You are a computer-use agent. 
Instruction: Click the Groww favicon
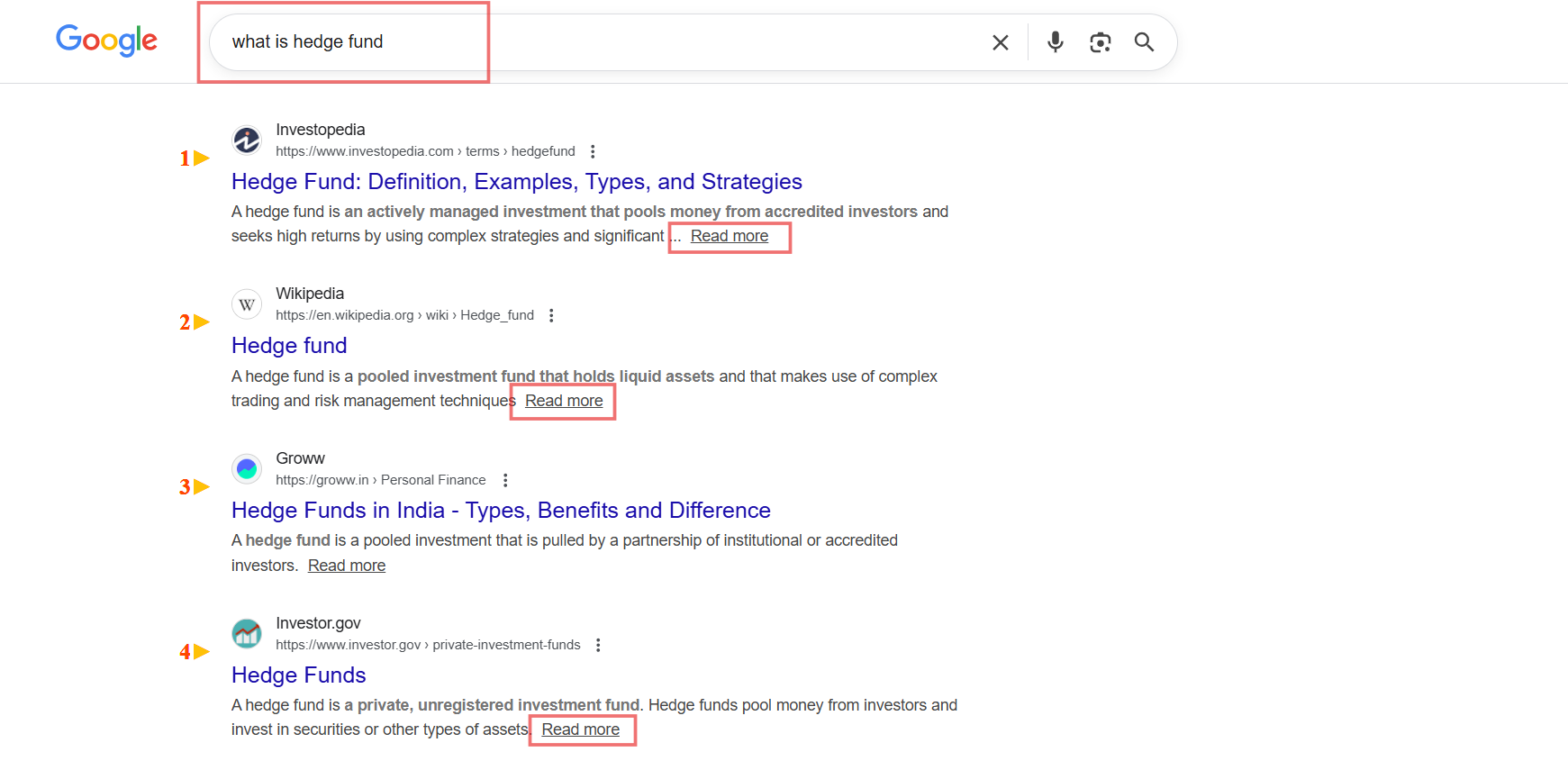[x=247, y=469]
